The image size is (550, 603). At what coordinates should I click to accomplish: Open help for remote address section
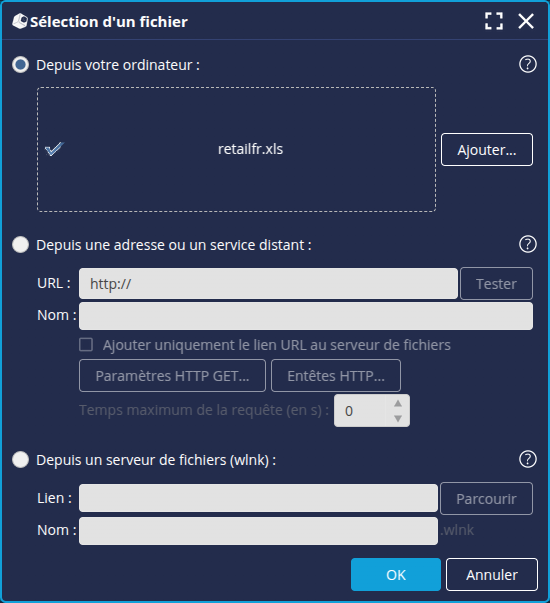point(528,244)
